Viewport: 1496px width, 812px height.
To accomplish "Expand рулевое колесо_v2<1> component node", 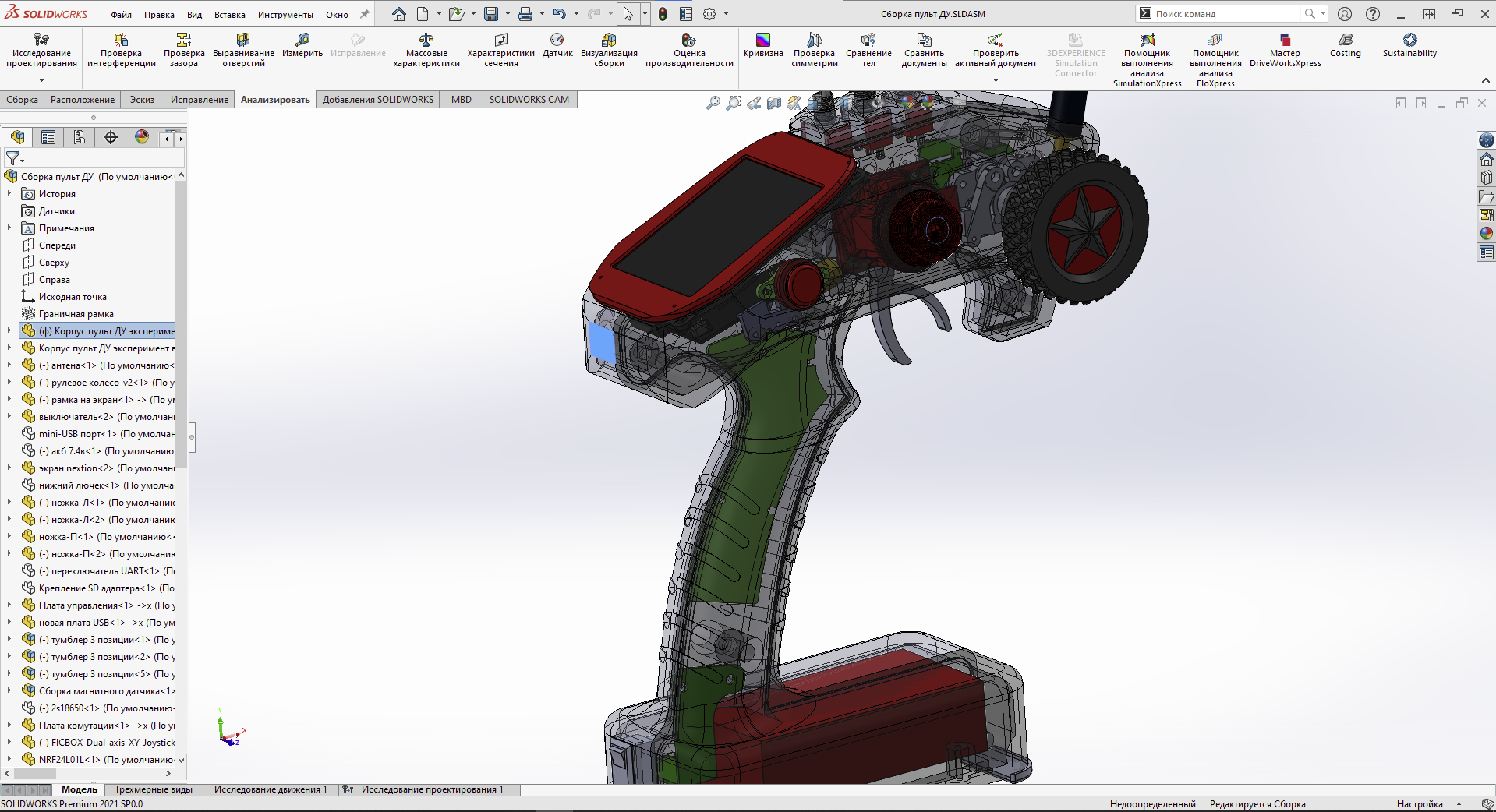I will click(x=9, y=382).
